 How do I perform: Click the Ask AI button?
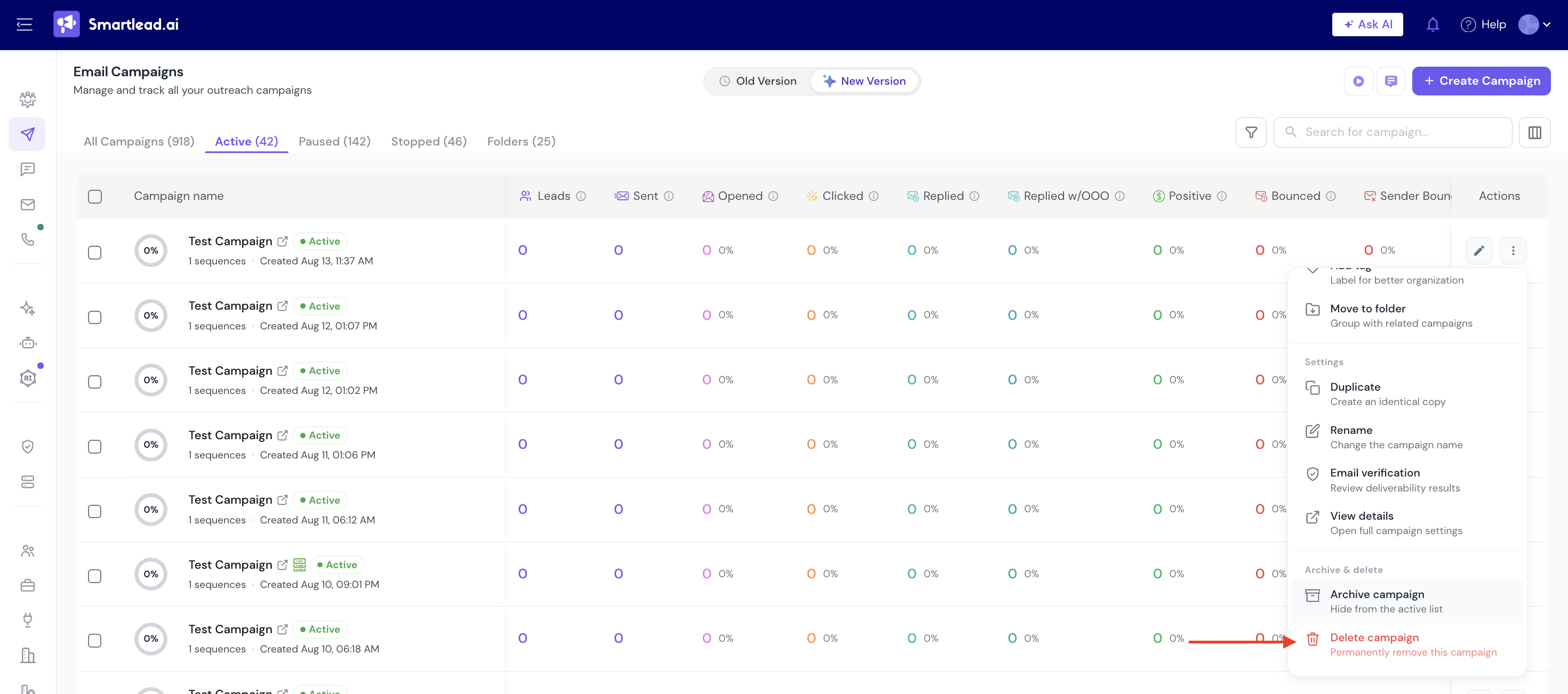1367,25
